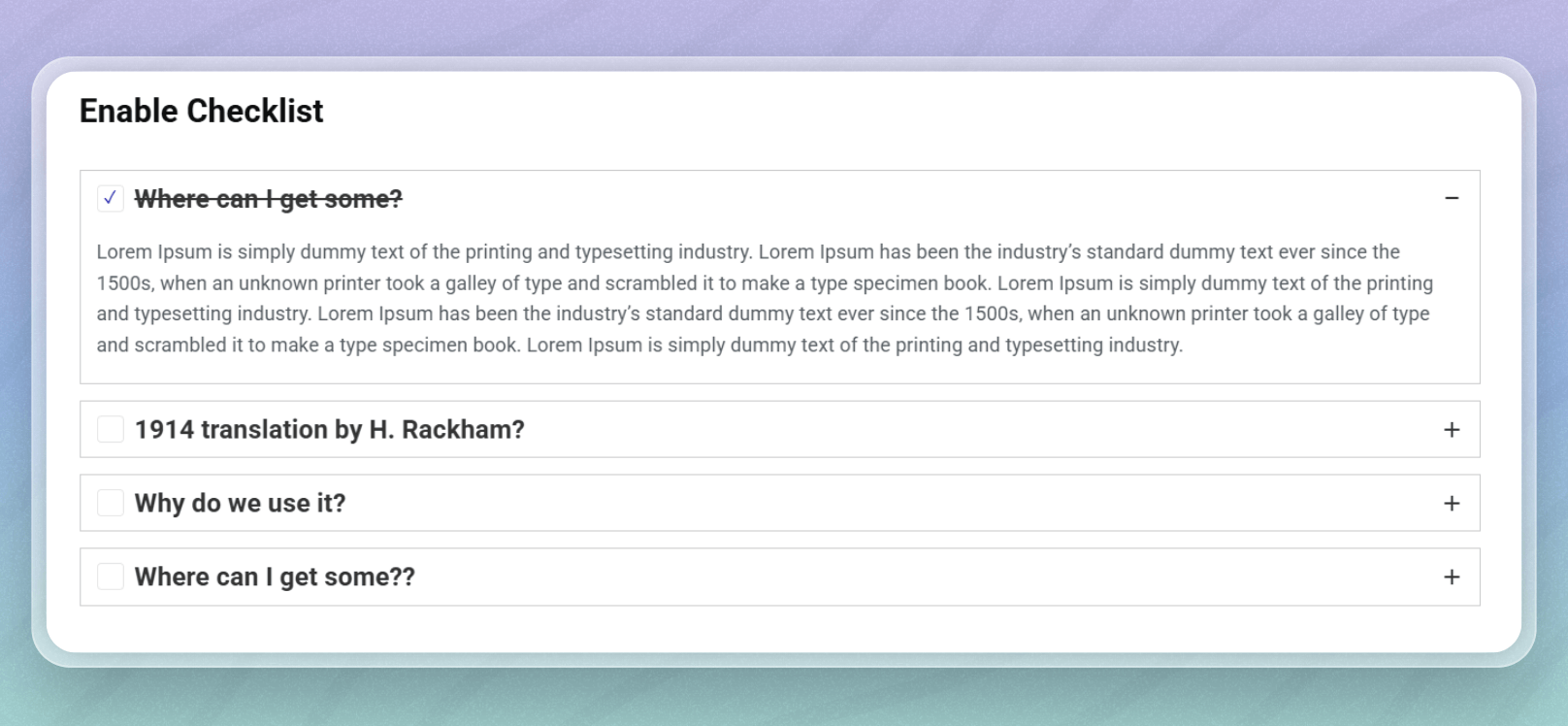
Task: Select the strikethrough heading "Where can I get some?"
Action: pos(269,198)
